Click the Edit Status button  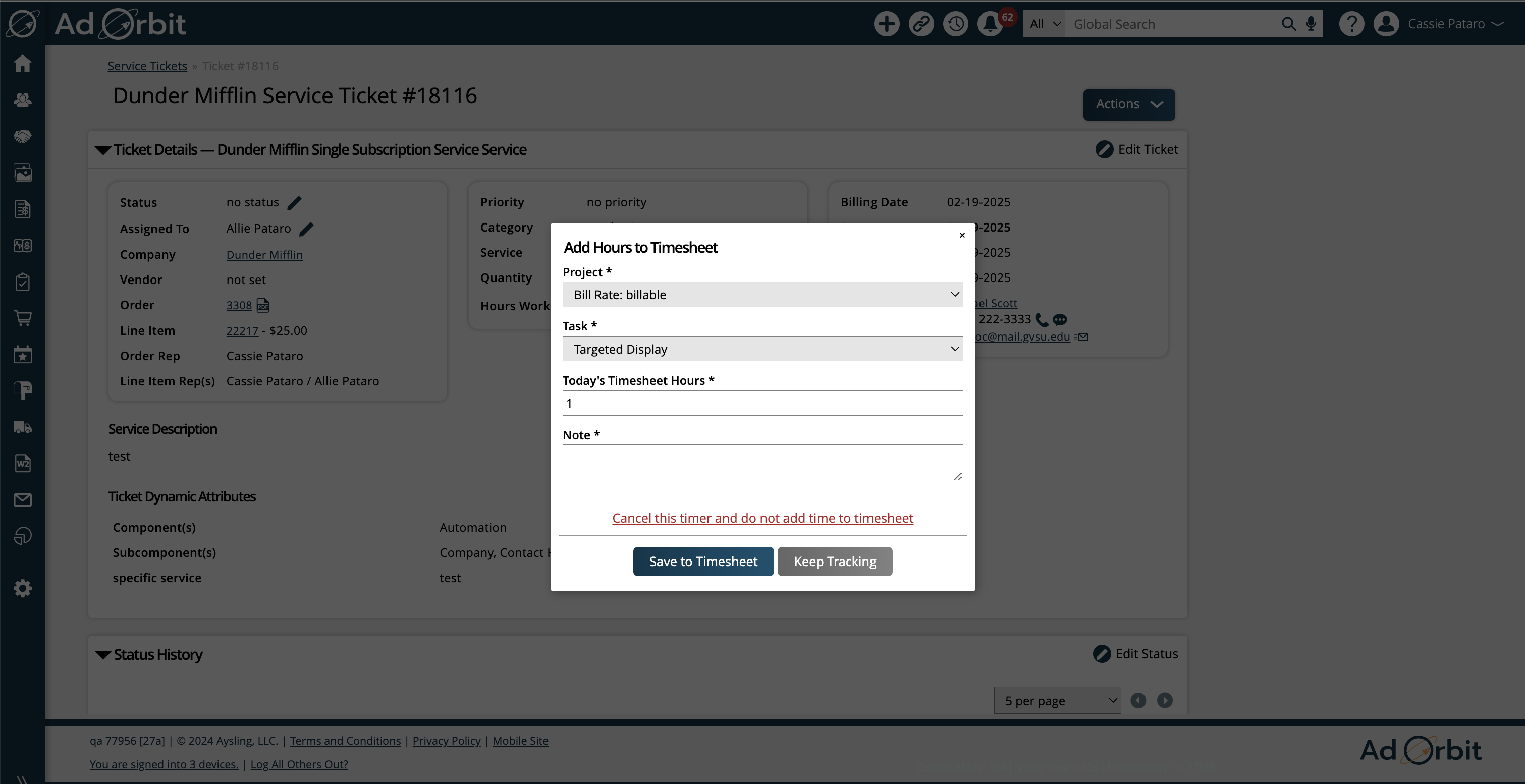click(1135, 654)
